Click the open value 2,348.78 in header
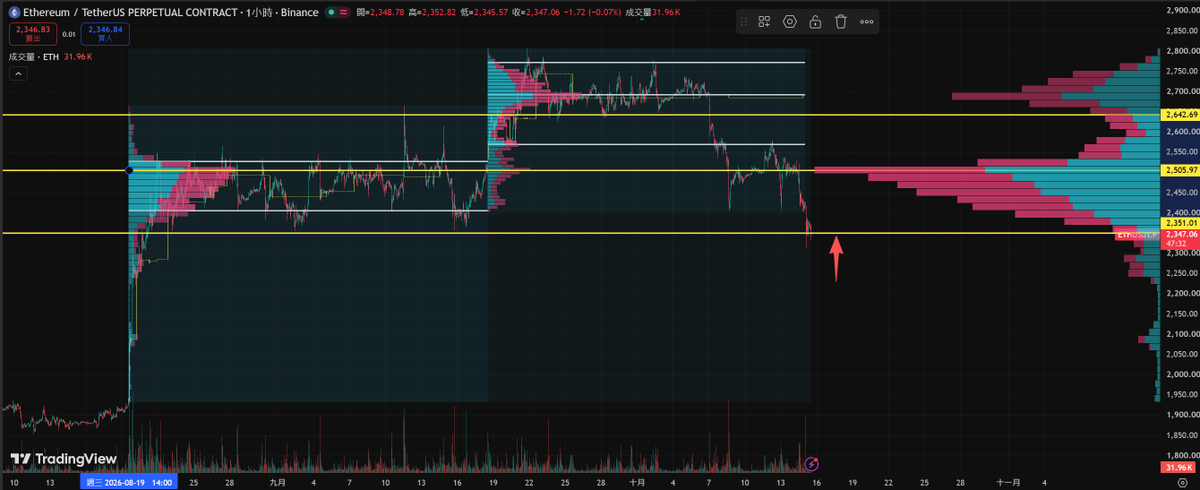1200x490 pixels. 387,12
